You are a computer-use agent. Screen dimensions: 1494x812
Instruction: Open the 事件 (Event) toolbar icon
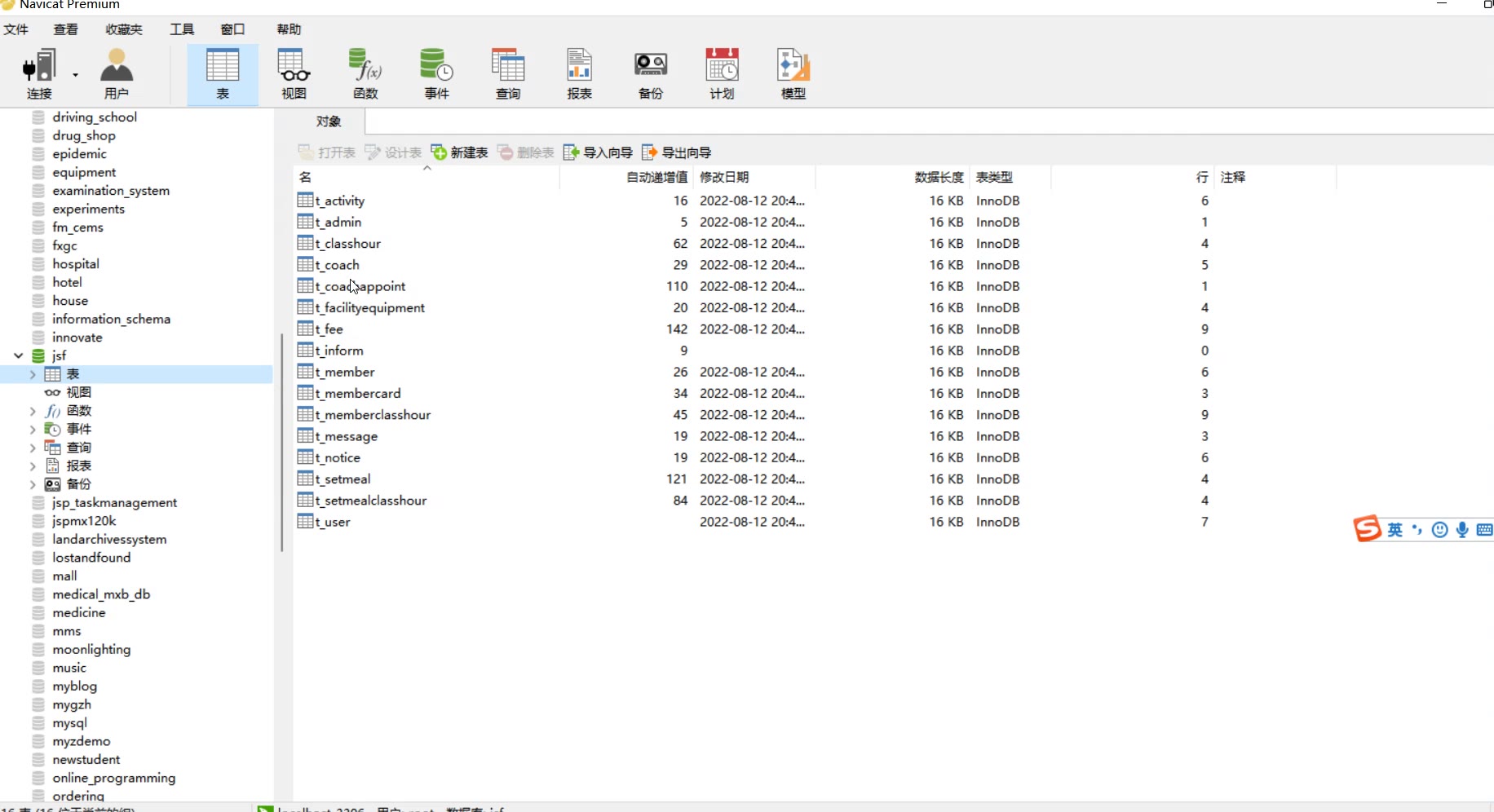[436, 74]
